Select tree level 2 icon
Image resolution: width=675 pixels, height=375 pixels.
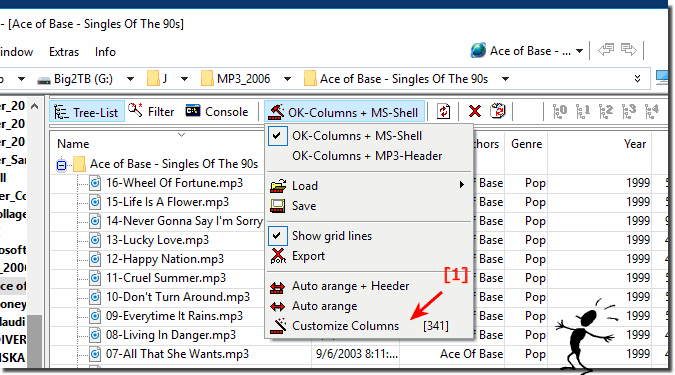(605, 112)
